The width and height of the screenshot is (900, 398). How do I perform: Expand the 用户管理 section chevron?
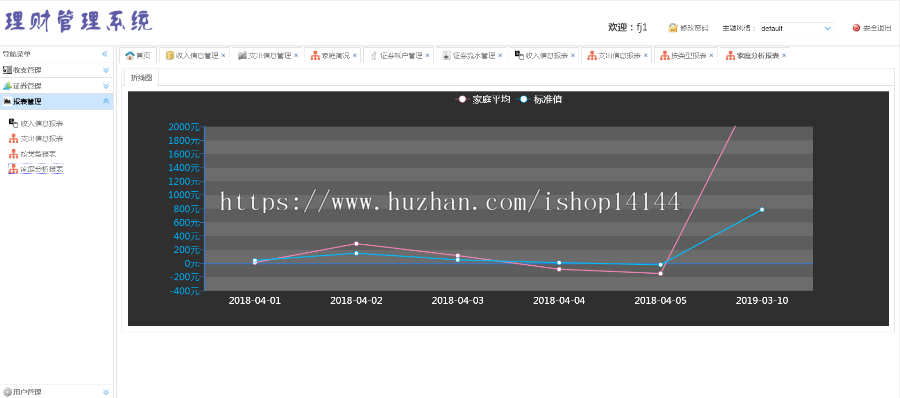(x=106, y=392)
